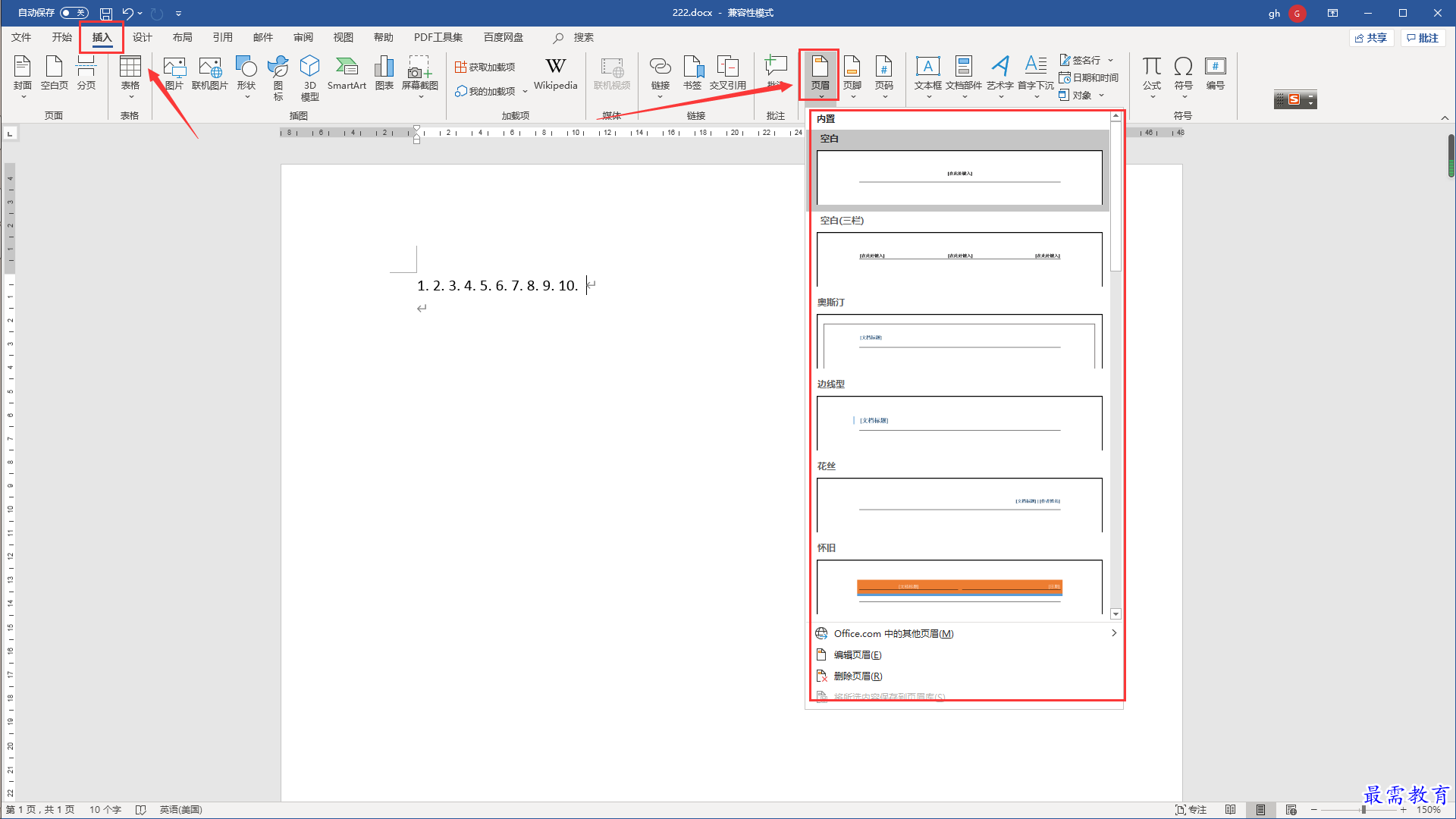Click 获取加载项 get add-ins

click(x=485, y=67)
